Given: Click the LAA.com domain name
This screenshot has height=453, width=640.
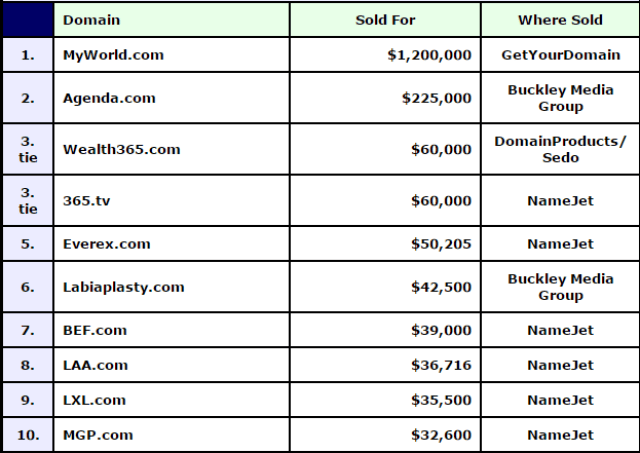Looking at the screenshot, I should click(x=95, y=365).
